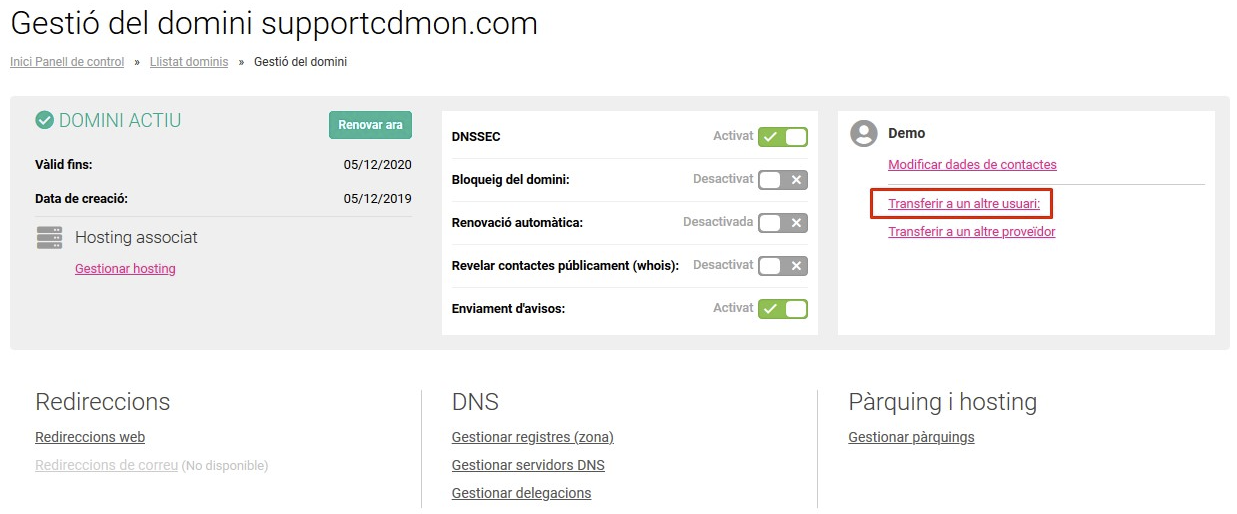The height and width of the screenshot is (514, 1237).
Task: Open Gestionar servidors DNS link
Action: (x=528, y=465)
